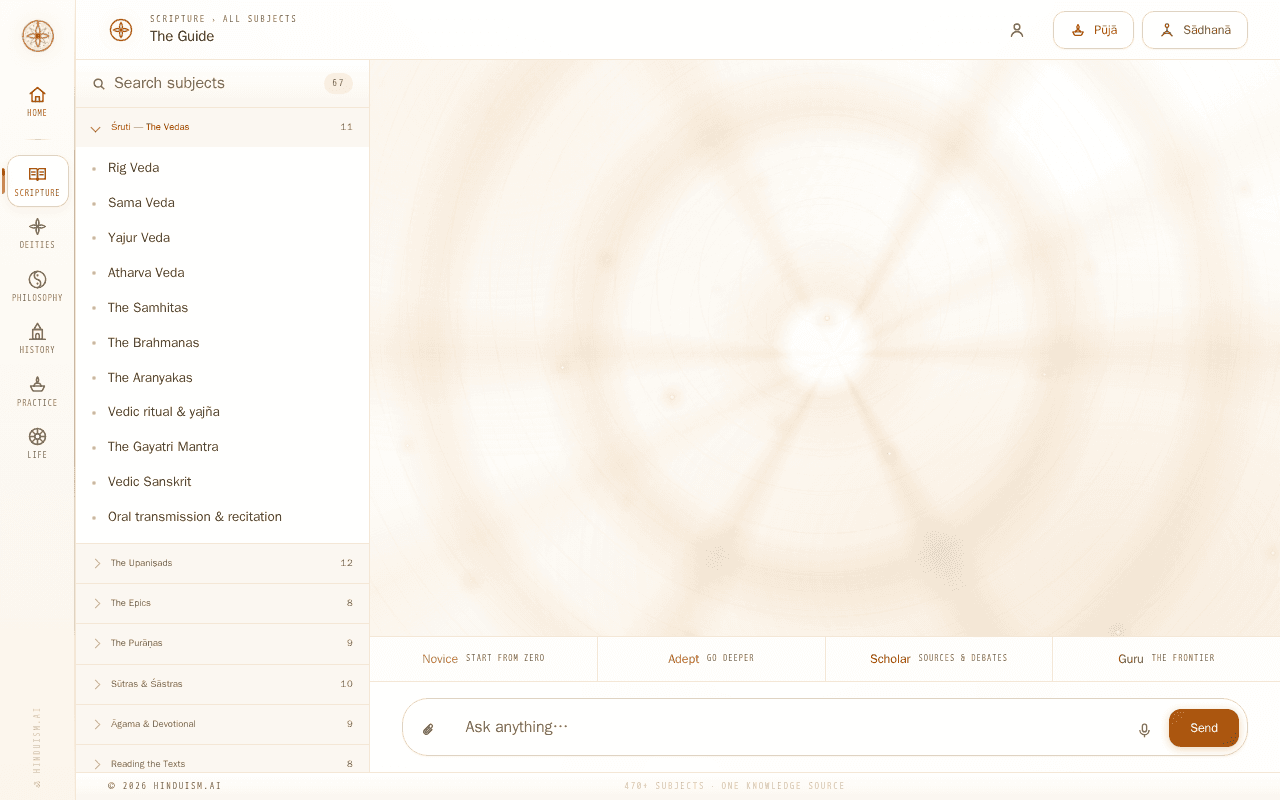
Task: Open the Deities section icon
Action: click(37, 233)
